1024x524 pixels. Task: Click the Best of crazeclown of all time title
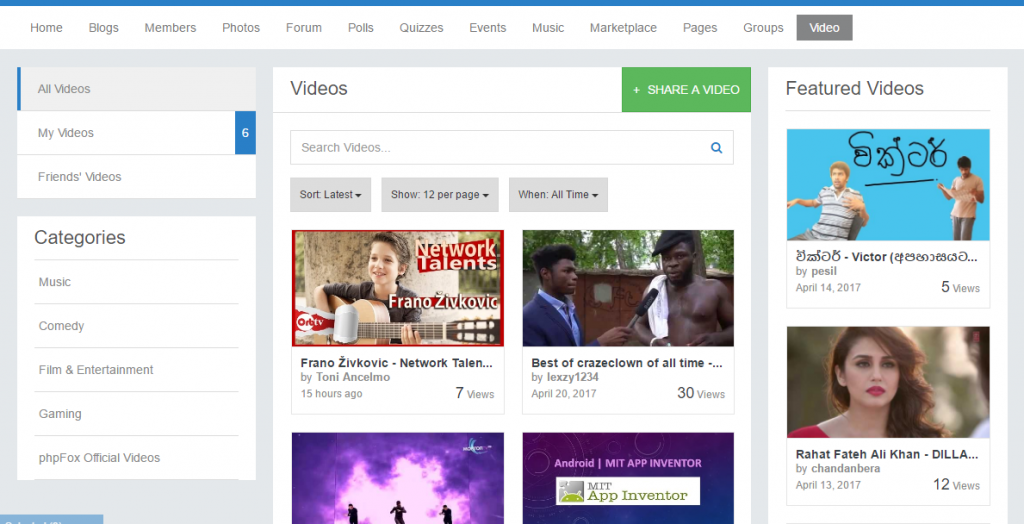(x=627, y=363)
